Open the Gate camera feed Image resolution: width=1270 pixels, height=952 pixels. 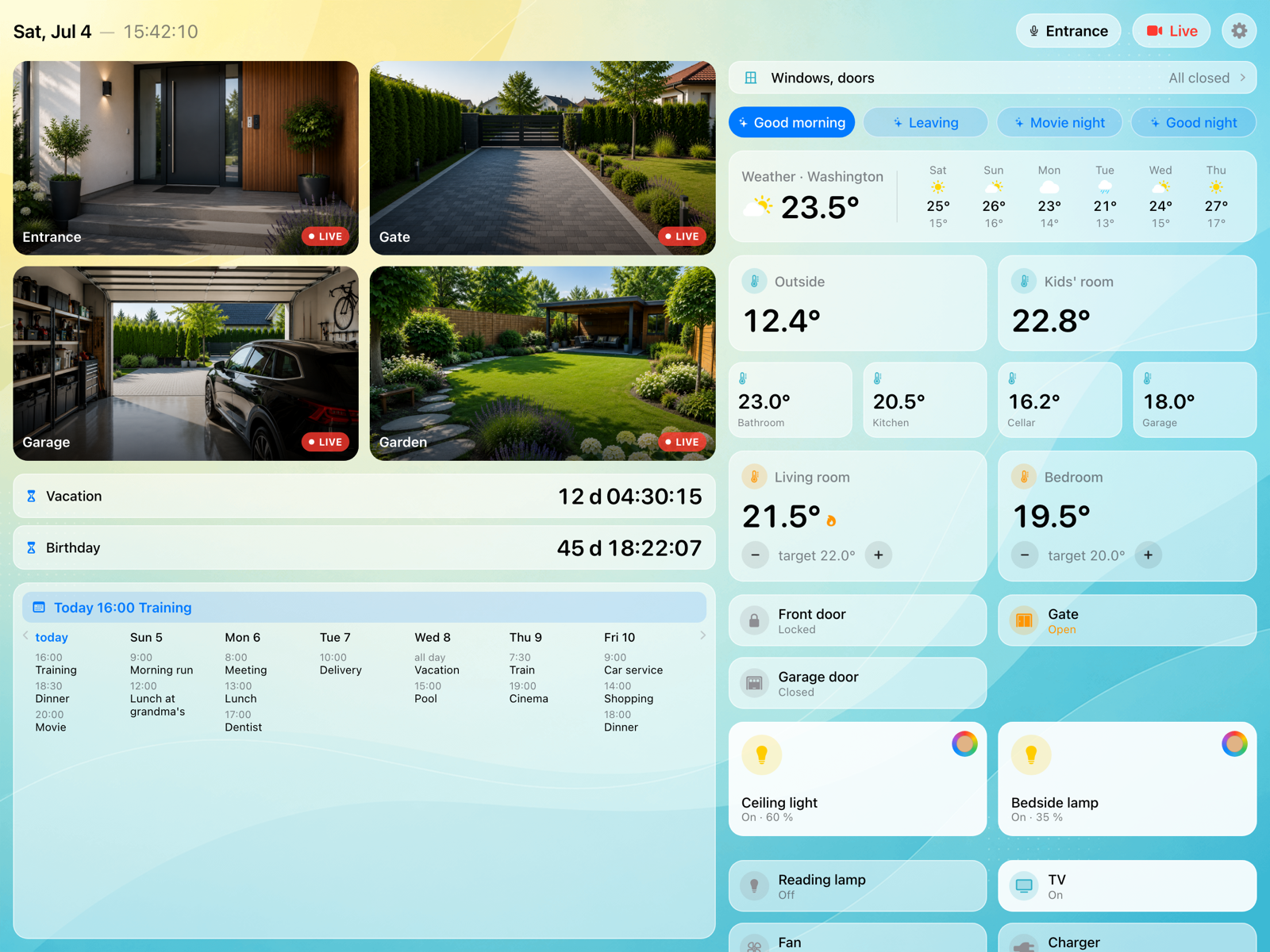coord(542,158)
